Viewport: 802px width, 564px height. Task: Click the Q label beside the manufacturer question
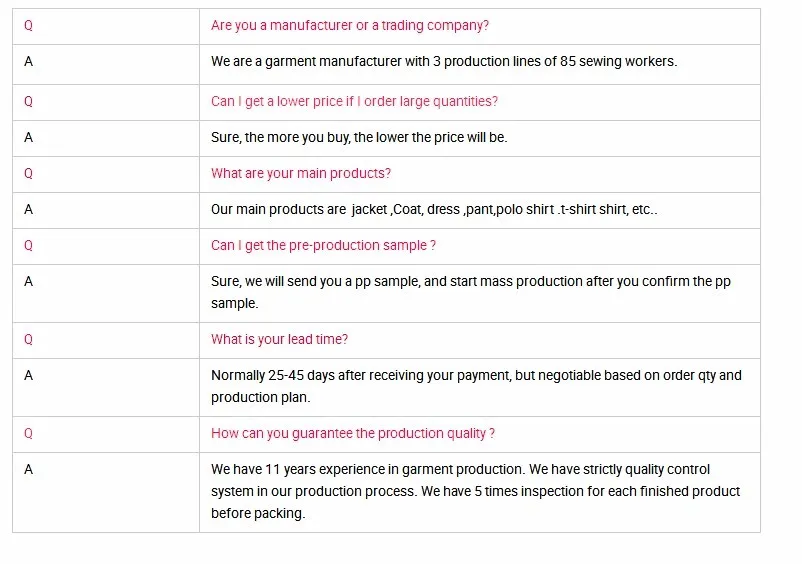[28, 25]
